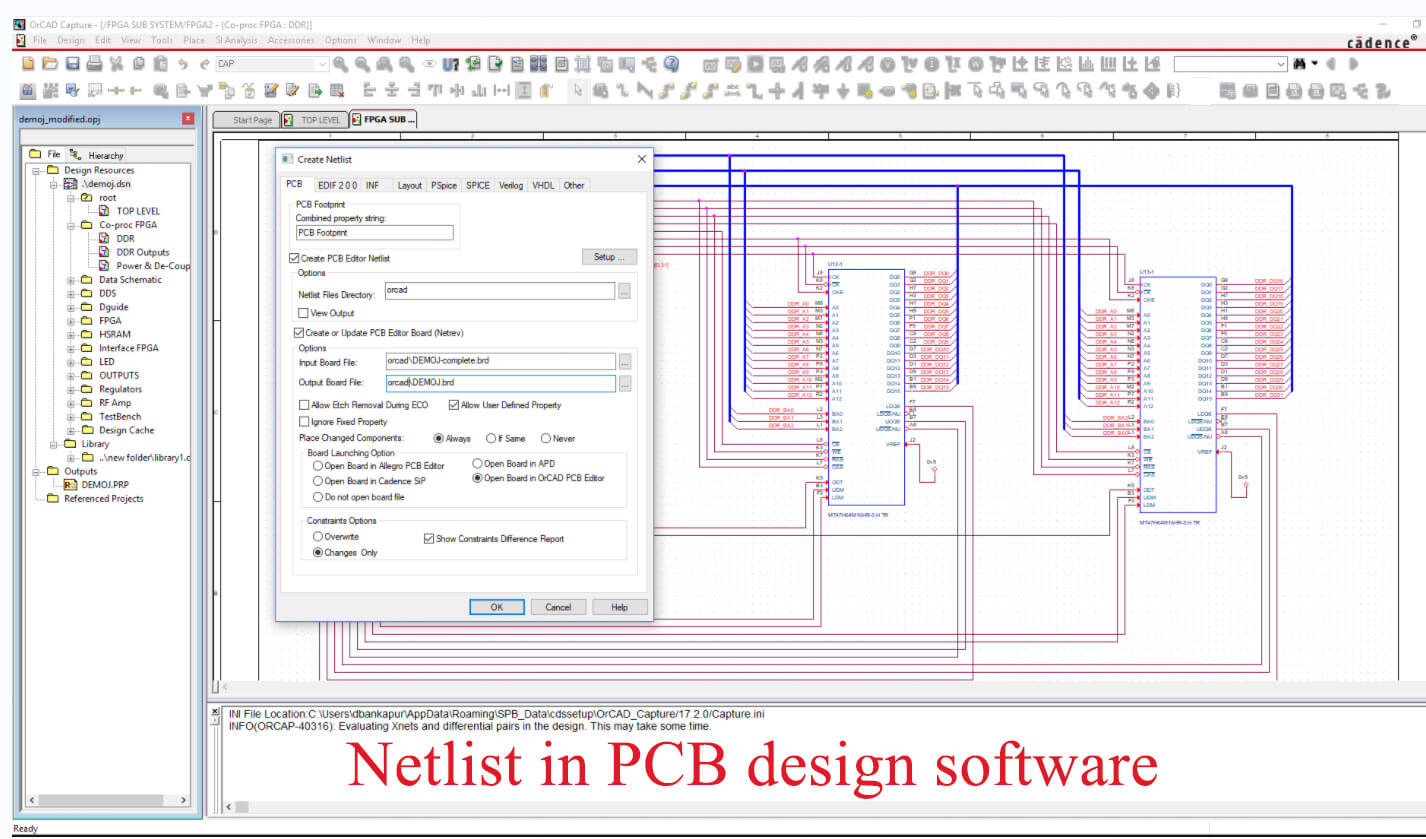Click the Zoom In magnifier icon
The width and height of the screenshot is (1426, 839).
pyautogui.click(x=340, y=64)
